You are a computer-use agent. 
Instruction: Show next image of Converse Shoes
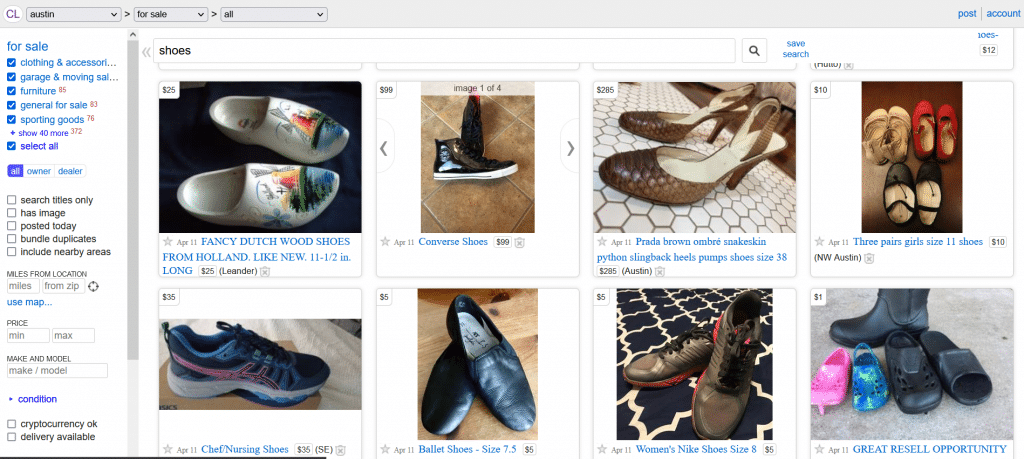pos(570,148)
